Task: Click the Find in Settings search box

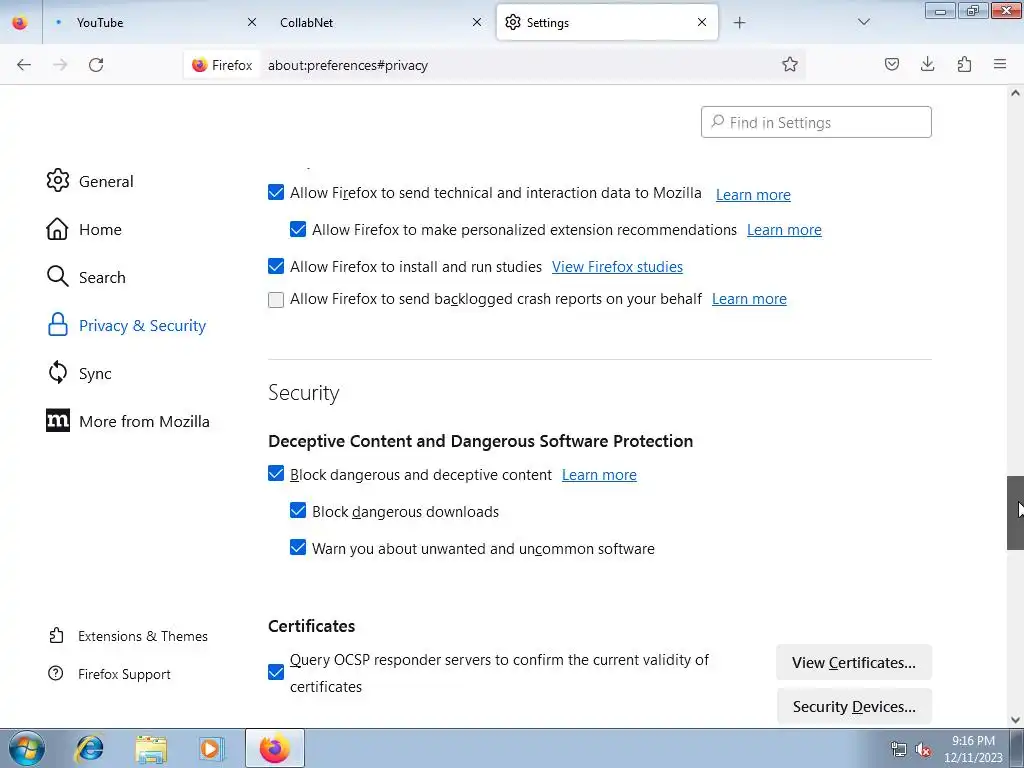Action: pyautogui.click(x=816, y=122)
